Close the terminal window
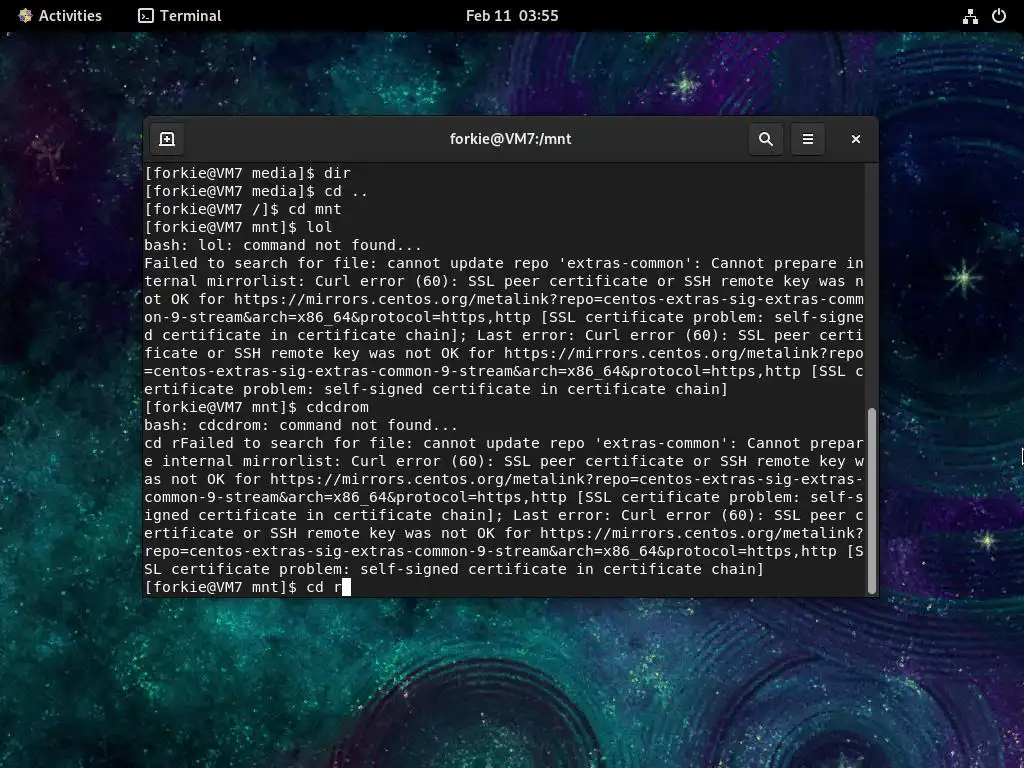The width and height of the screenshot is (1024, 768). (856, 139)
